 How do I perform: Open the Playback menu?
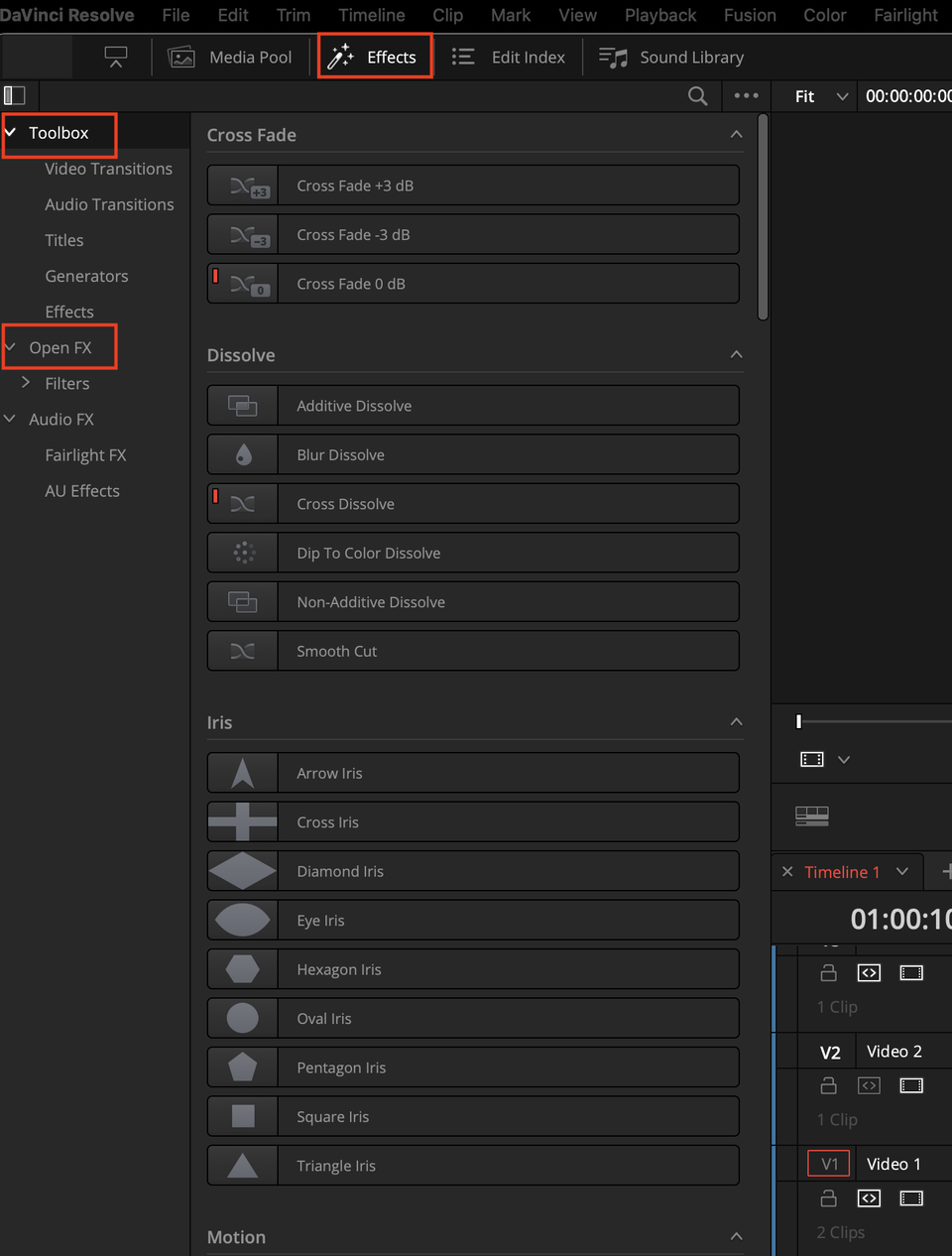click(659, 15)
